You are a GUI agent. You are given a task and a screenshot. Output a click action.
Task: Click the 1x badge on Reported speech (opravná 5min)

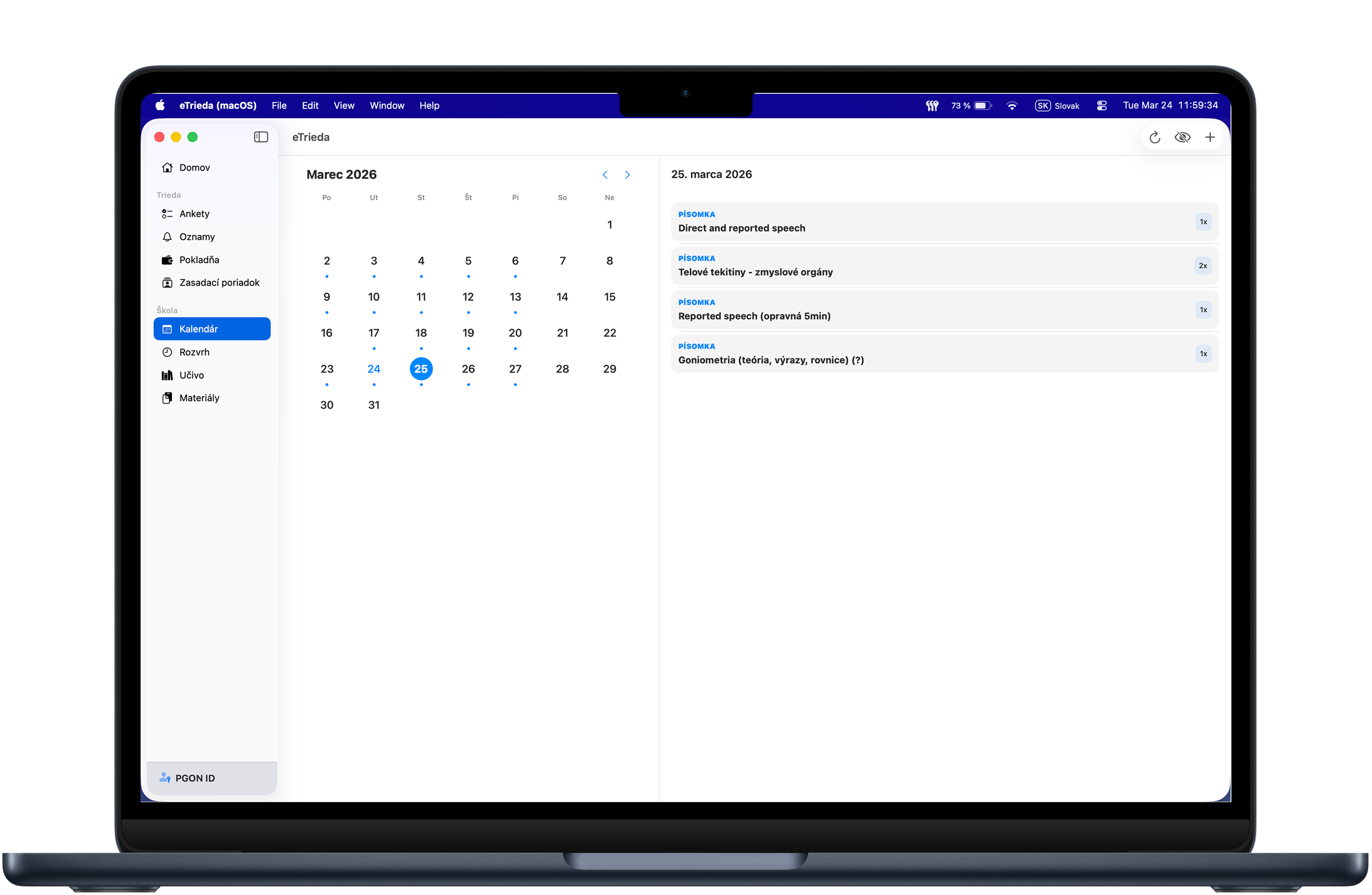[1203, 310]
